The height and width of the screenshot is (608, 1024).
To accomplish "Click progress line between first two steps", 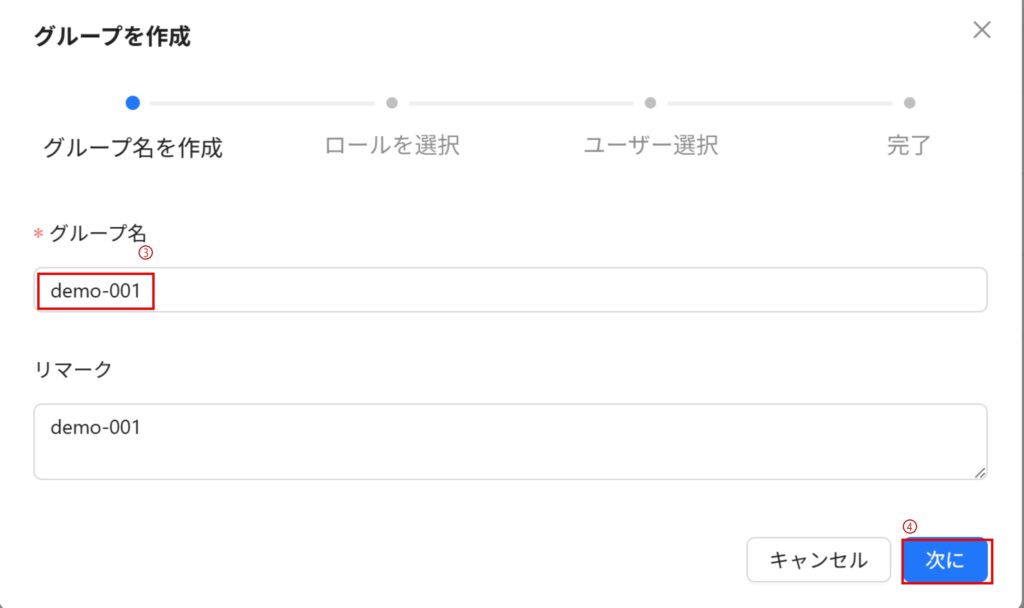I will point(262,102).
